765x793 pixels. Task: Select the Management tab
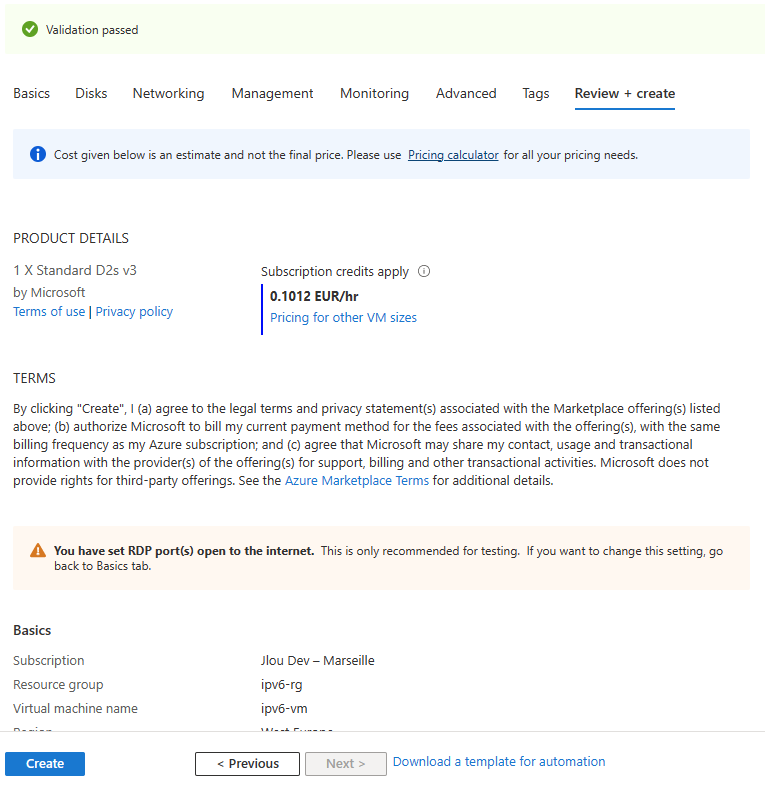coord(273,94)
